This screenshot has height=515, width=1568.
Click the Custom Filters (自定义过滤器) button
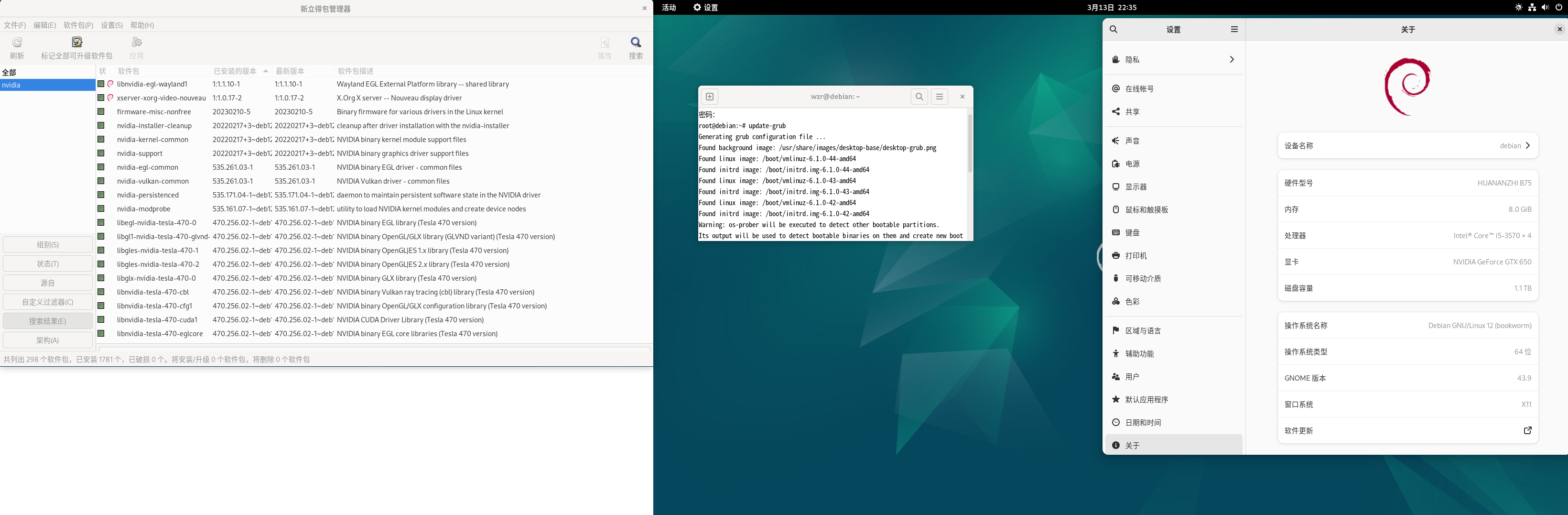pyautogui.click(x=47, y=302)
